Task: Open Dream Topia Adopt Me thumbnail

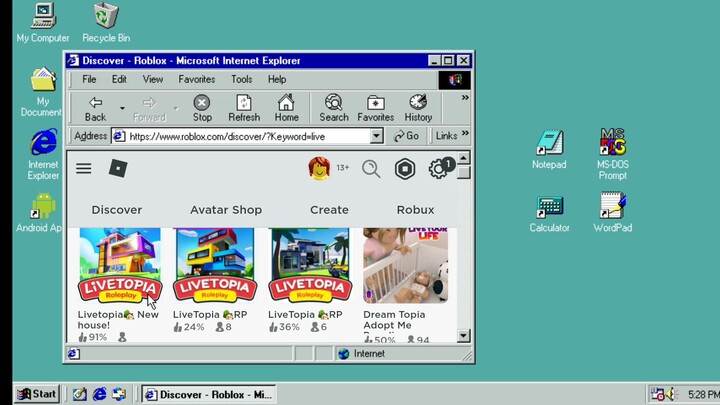Action: 405,265
